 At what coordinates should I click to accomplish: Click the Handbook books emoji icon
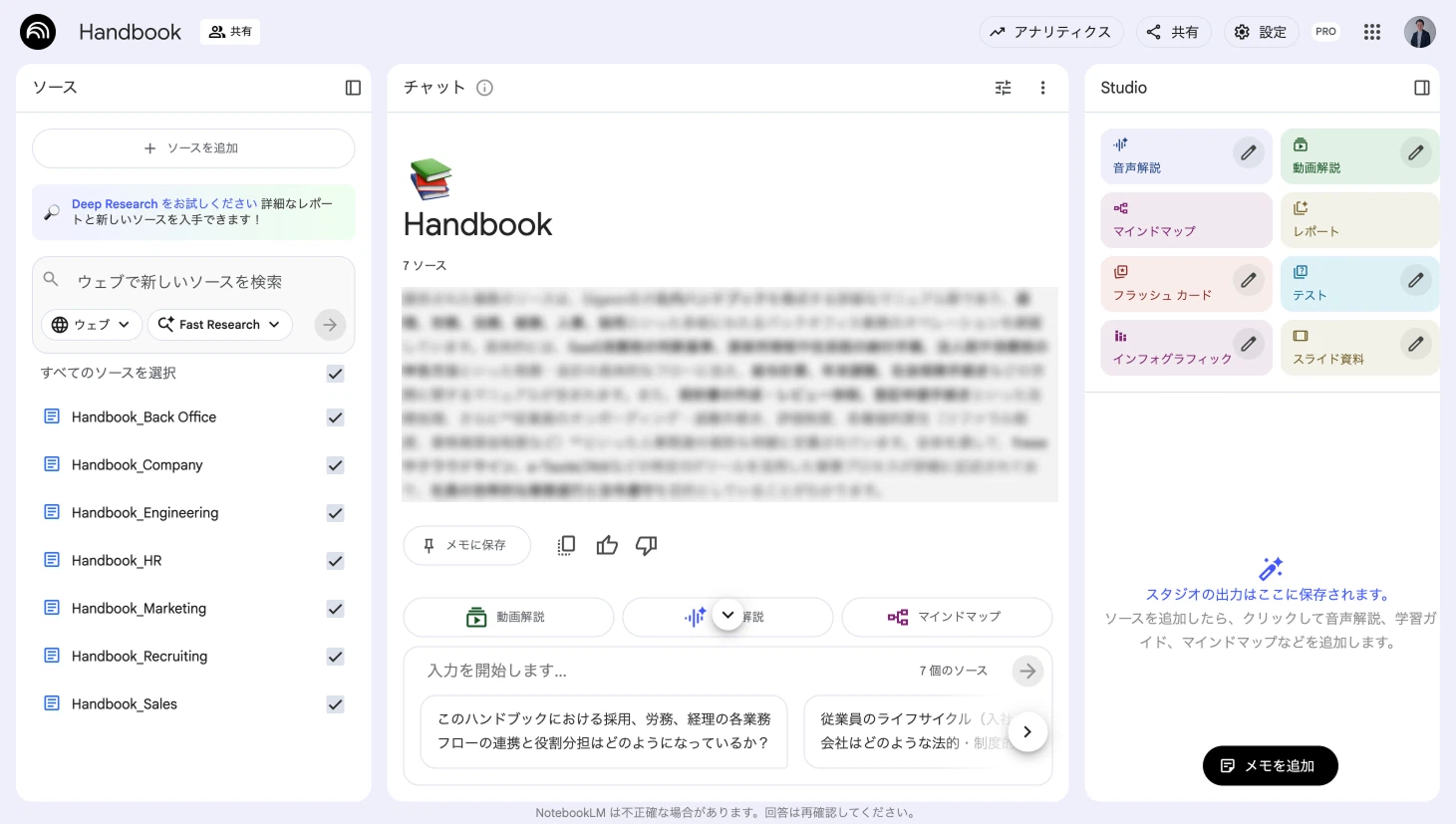pos(431,179)
